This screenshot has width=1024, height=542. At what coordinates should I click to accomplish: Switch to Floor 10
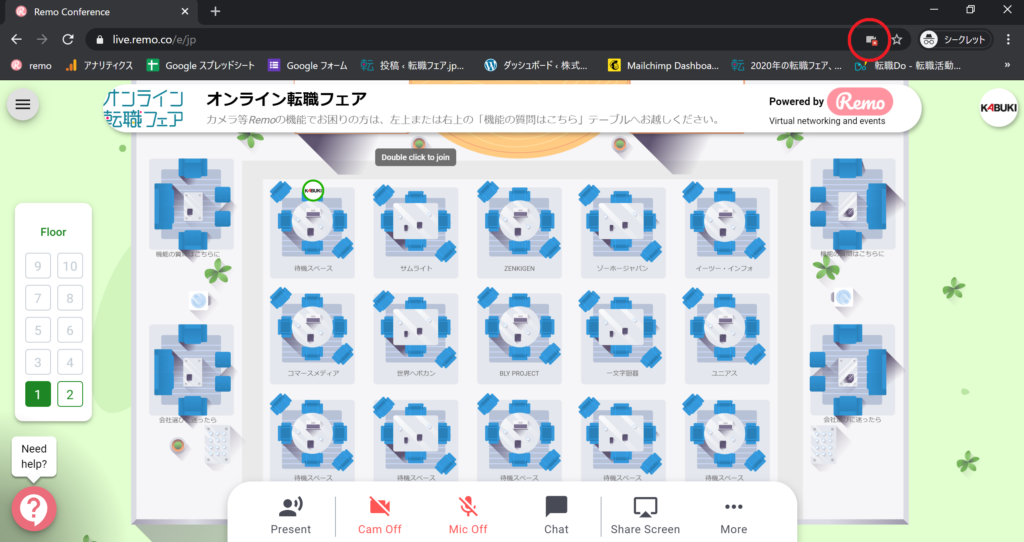(x=70, y=266)
